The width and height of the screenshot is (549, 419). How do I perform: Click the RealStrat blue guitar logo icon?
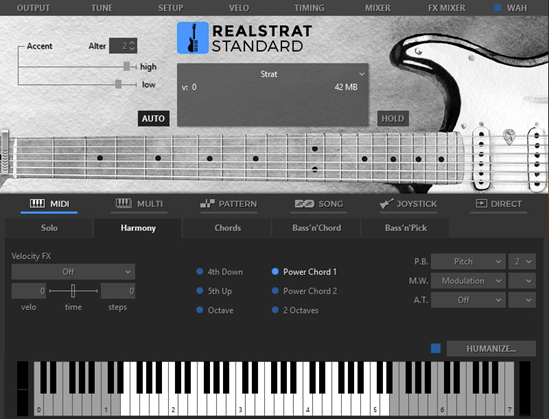[193, 38]
